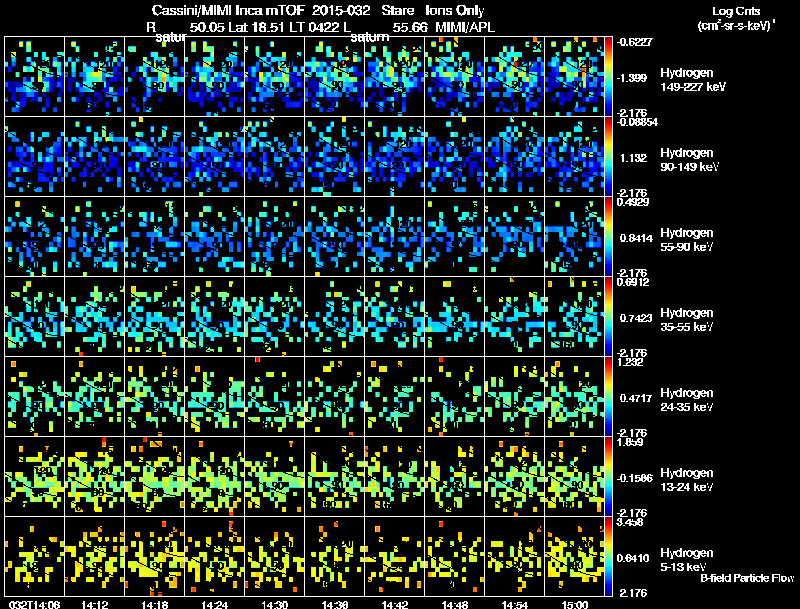The width and height of the screenshot is (800, 609).
Task: Click the '14:18' time axis label
Action: coord(155,604)
